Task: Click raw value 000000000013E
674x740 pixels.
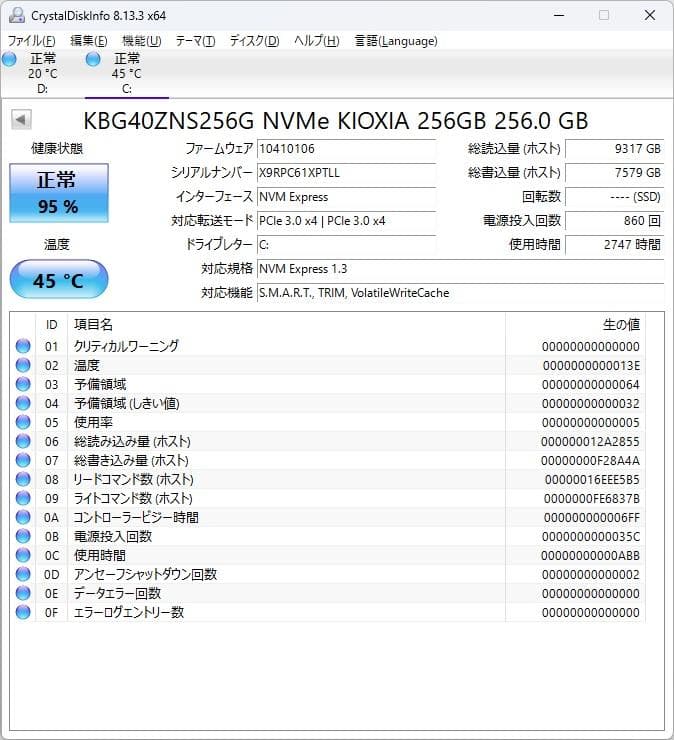Action: [591, 366]
